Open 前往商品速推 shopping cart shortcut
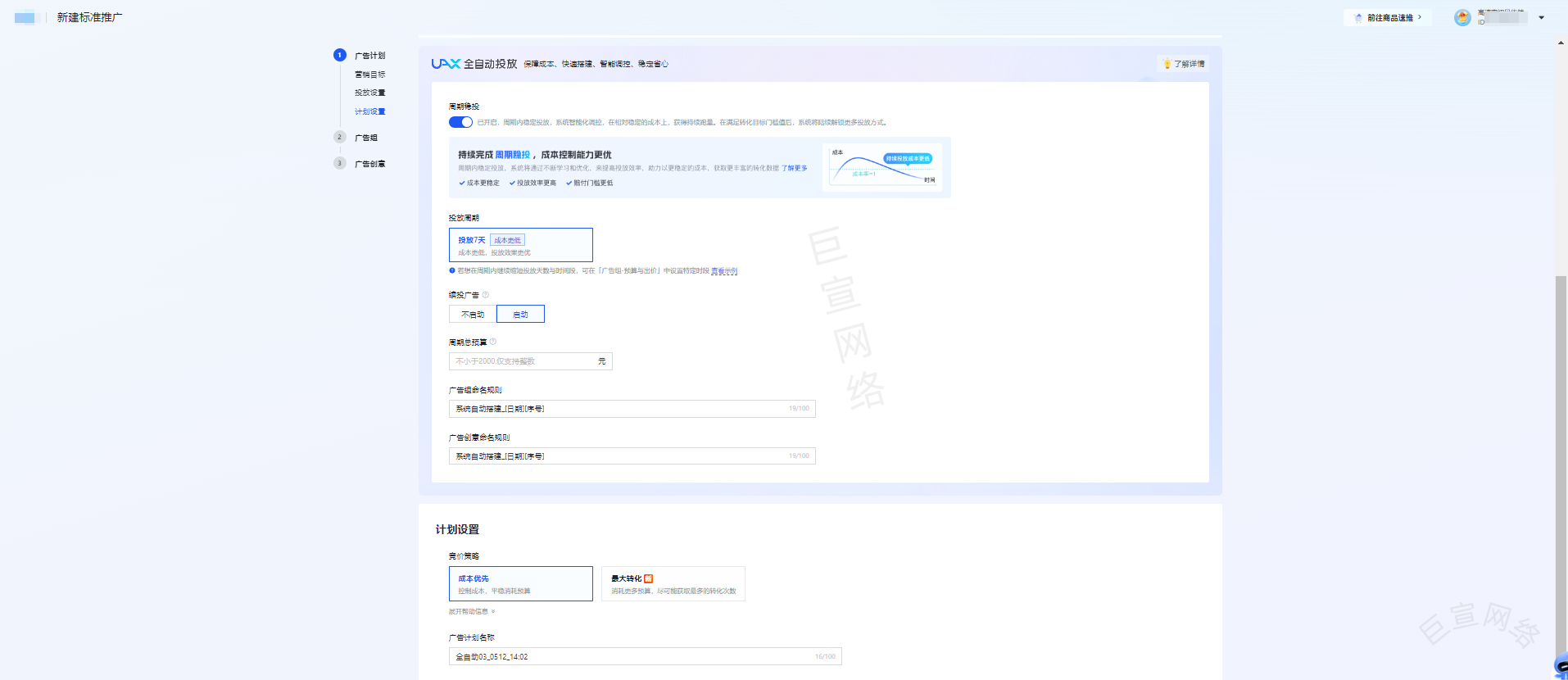1568x680 pixels. pos(1388,17)
